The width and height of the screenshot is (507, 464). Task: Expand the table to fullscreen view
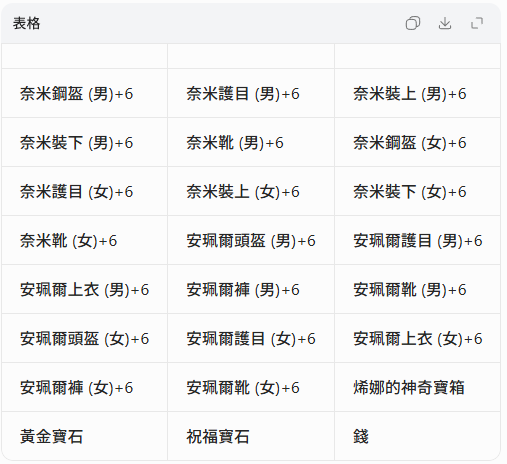477,23
